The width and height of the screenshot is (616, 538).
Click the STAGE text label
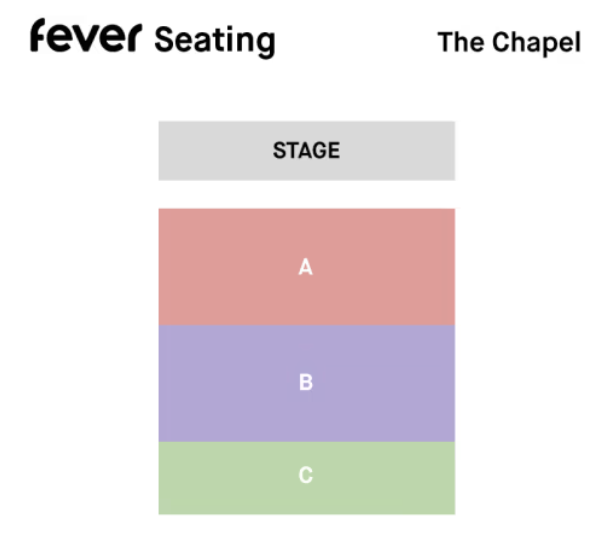306,151
